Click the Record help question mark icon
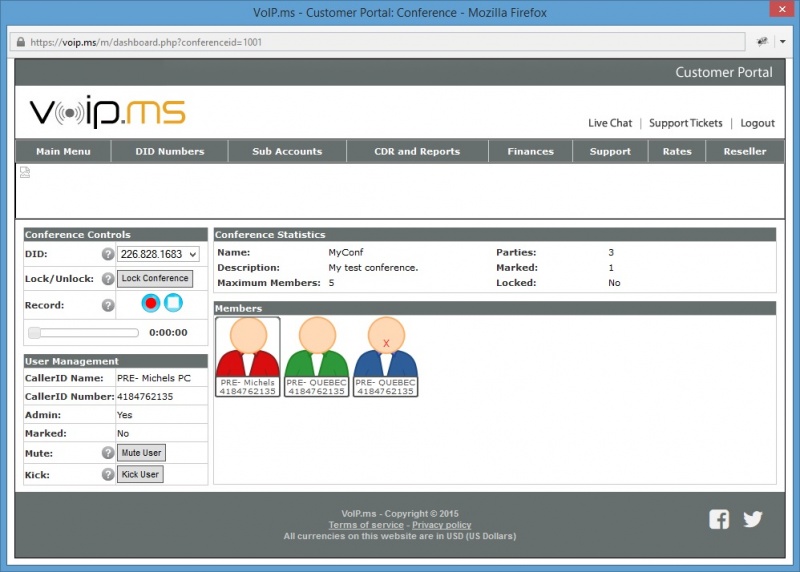800x572 pixels. tap(108, 305)
